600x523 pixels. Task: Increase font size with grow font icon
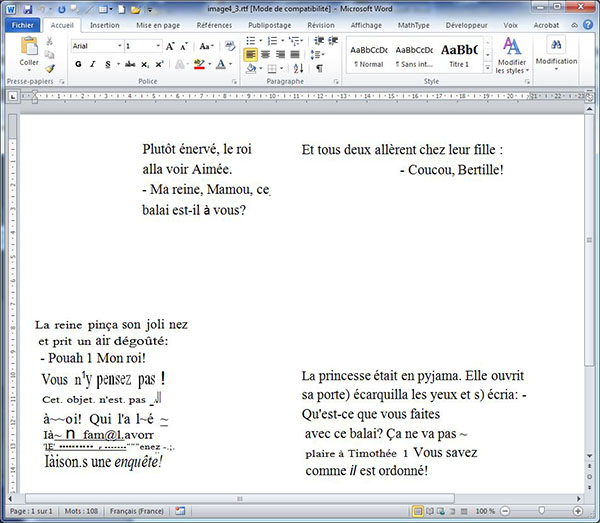[x=171, y=46]
